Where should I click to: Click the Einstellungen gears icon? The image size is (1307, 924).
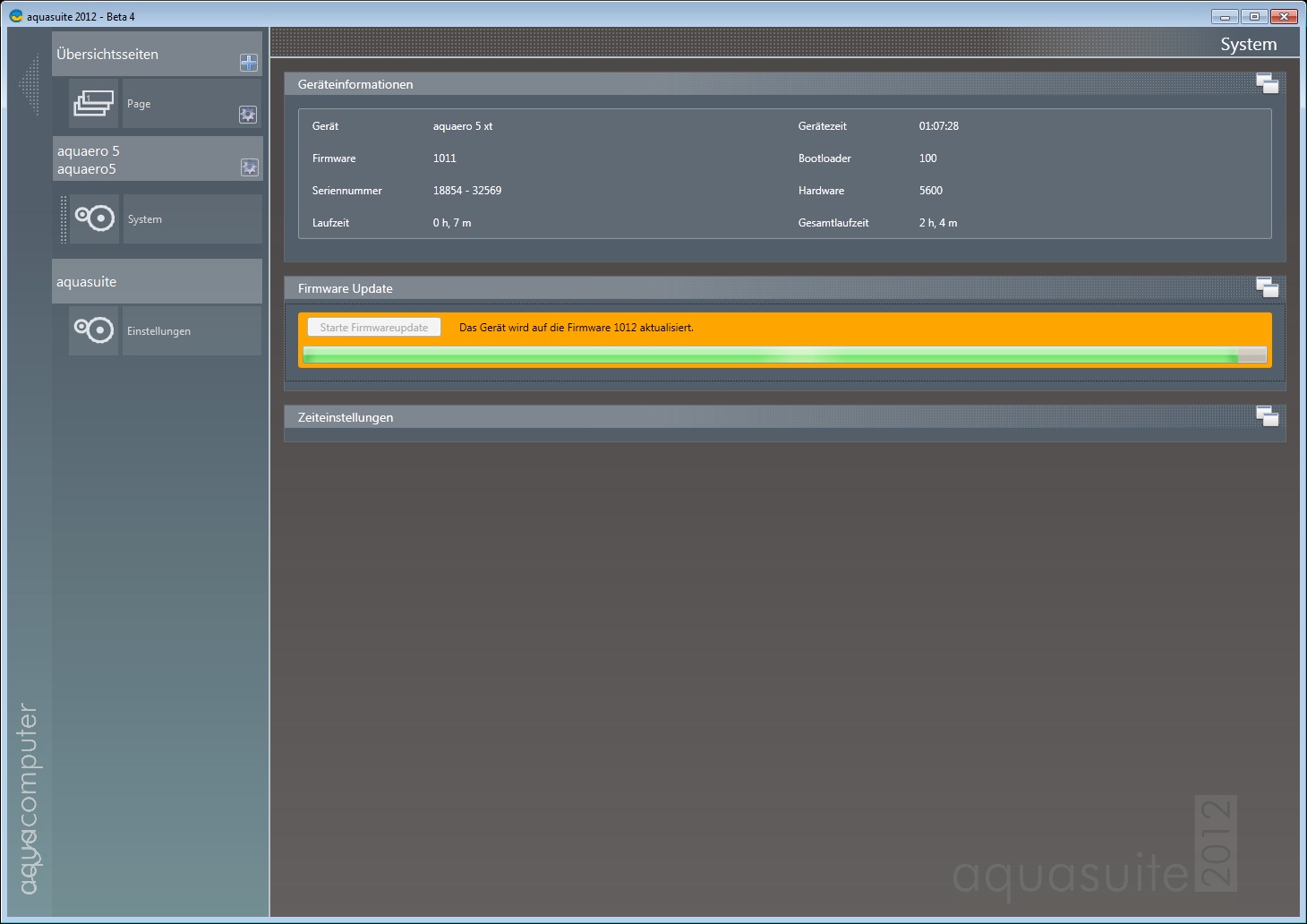click(x=94, y=330)
